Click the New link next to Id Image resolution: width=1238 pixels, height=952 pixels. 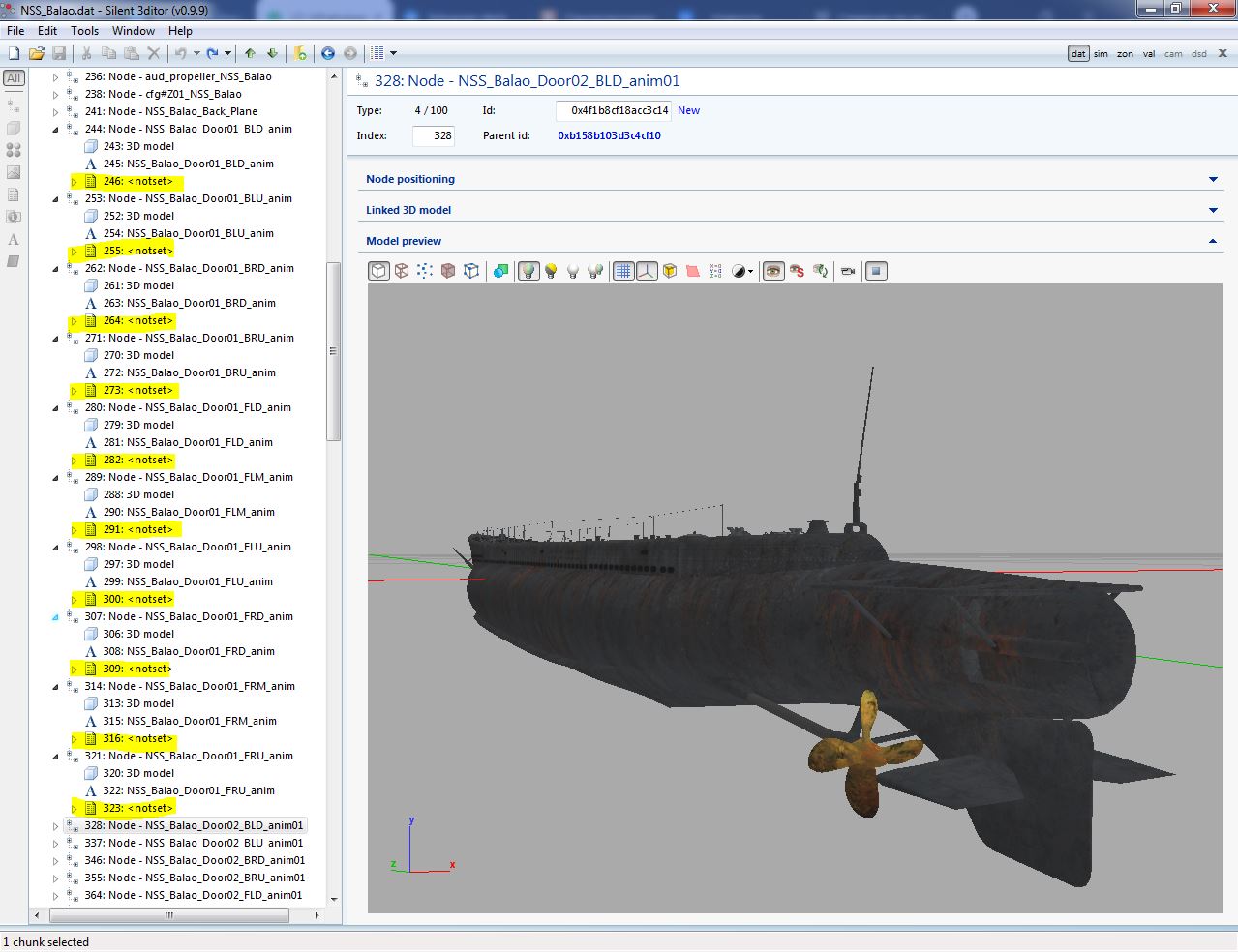click(688, 110)
